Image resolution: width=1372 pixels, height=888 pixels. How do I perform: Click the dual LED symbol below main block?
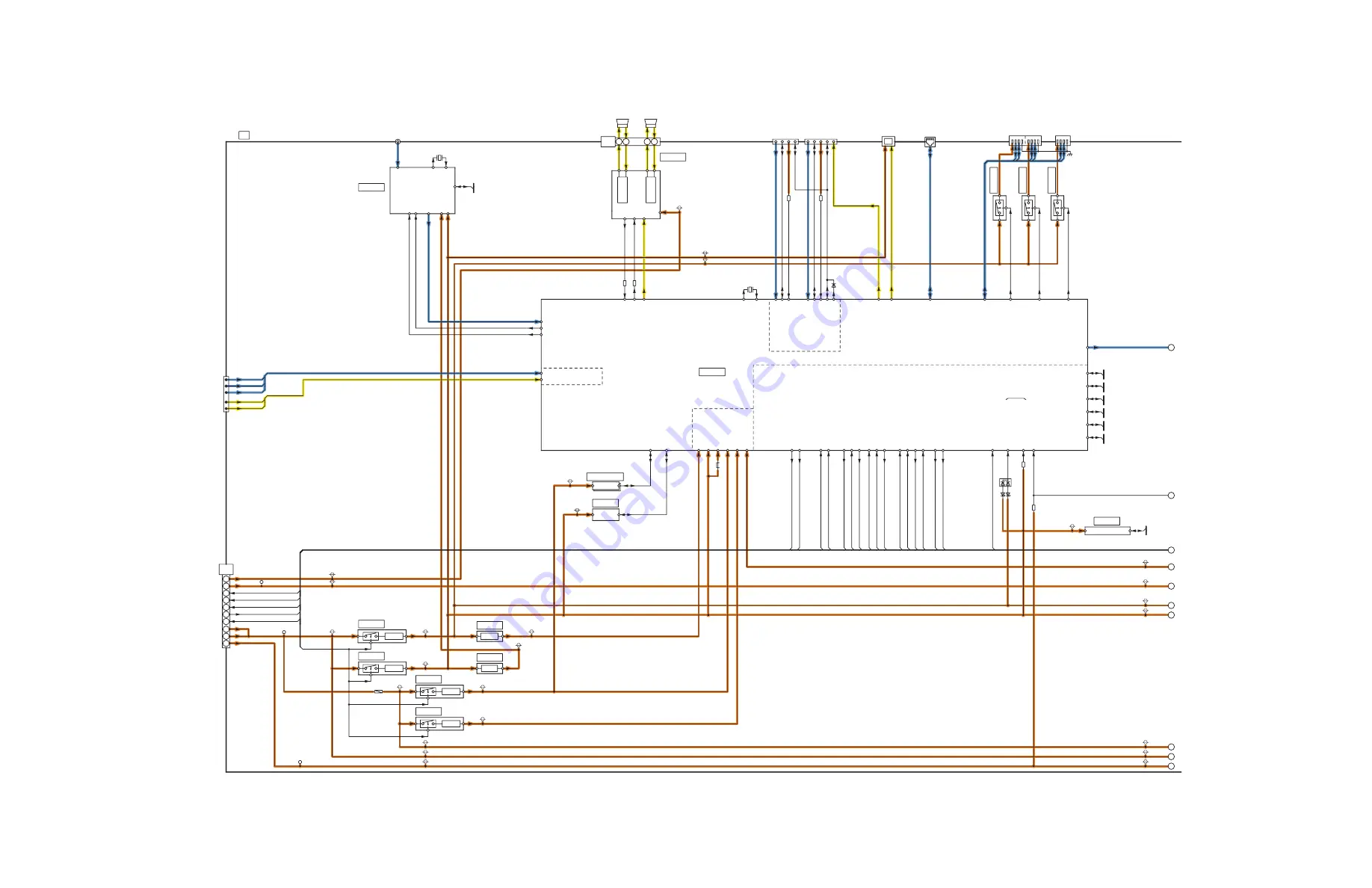[1005, 483]
